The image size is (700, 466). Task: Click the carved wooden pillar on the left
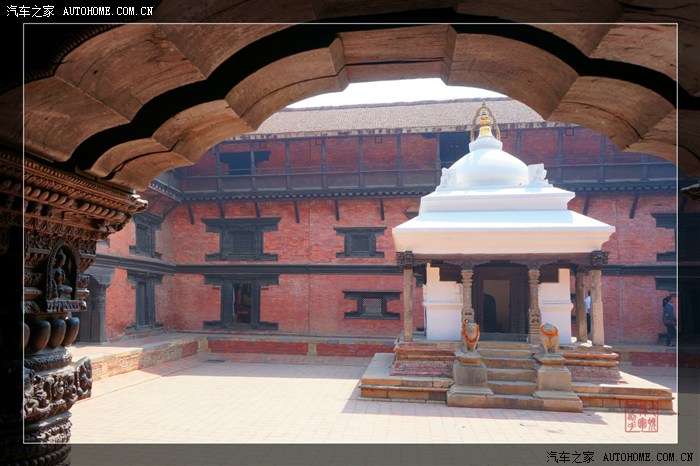50,330
